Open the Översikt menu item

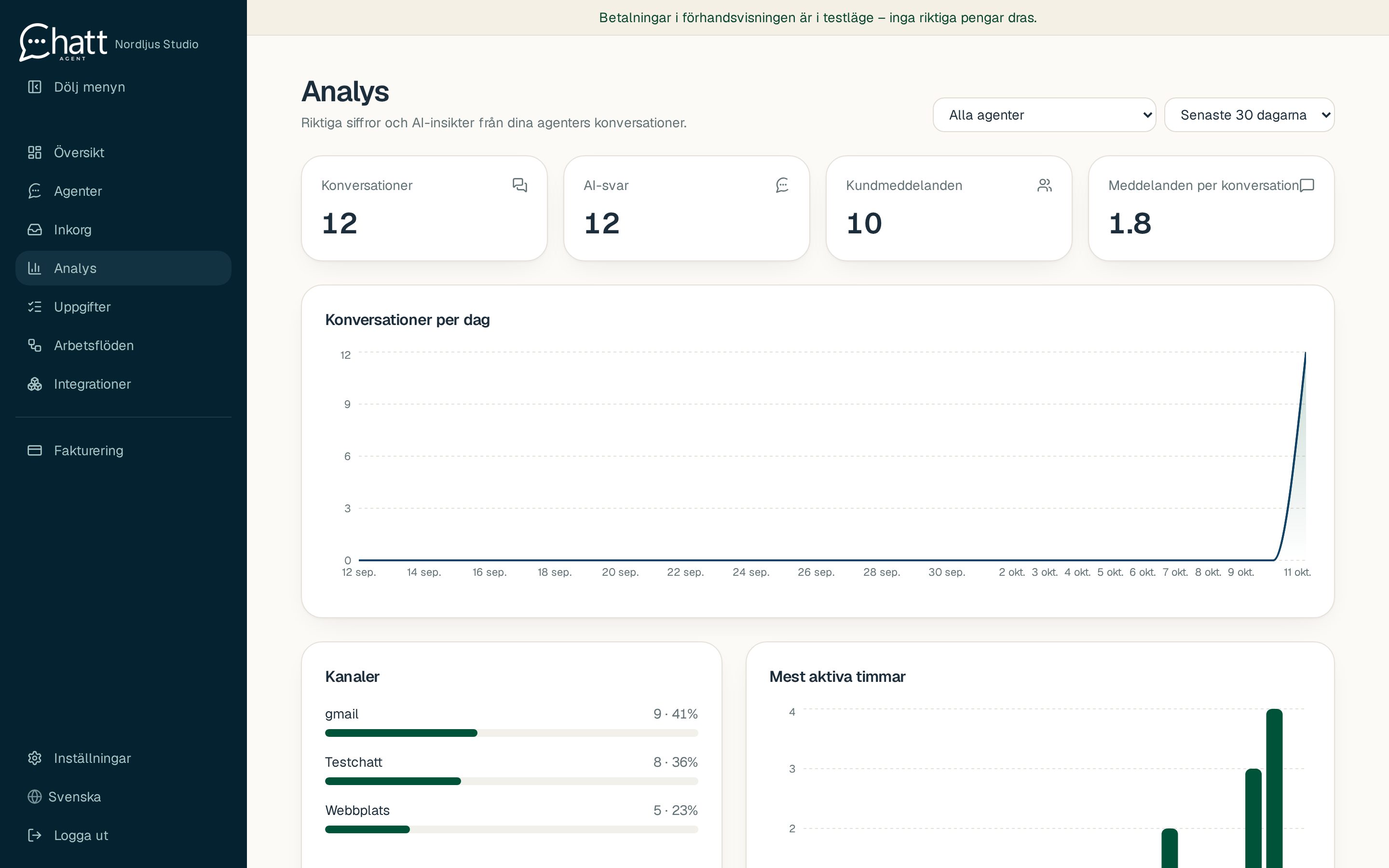coord(123,152)
